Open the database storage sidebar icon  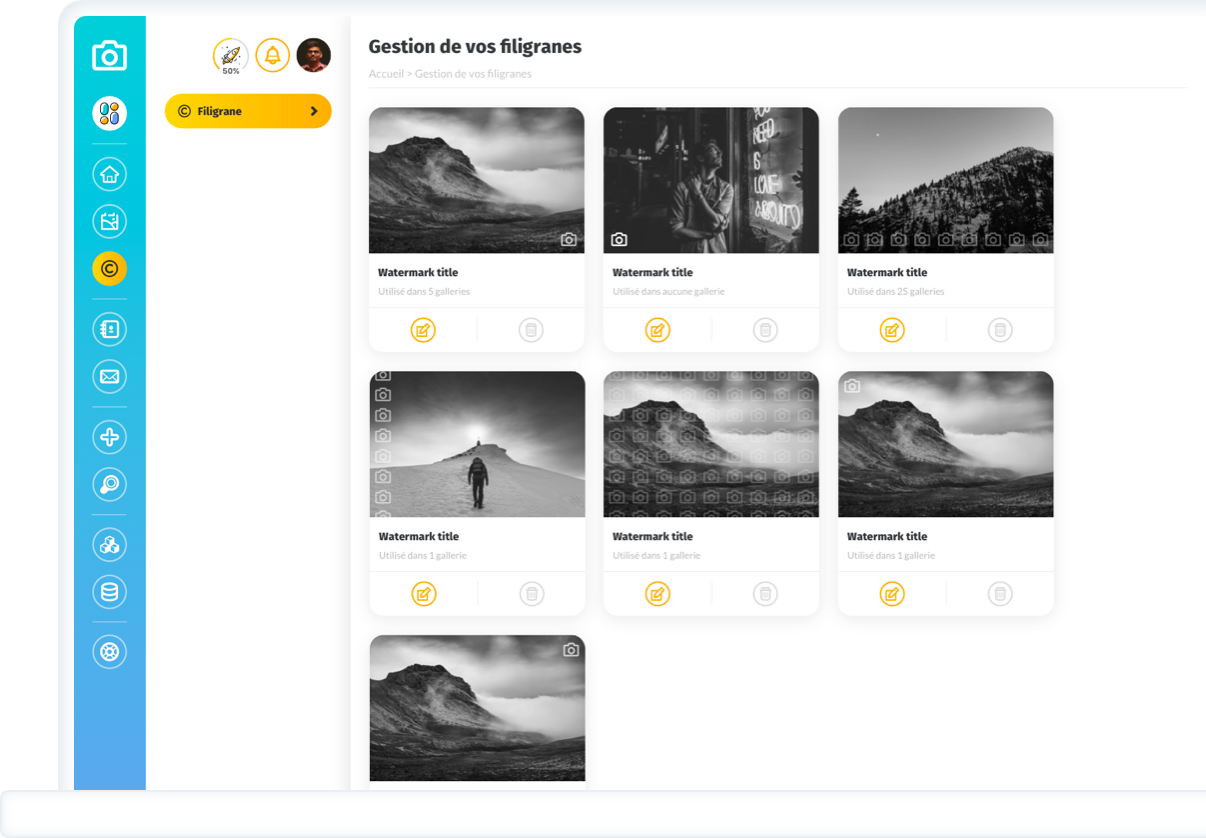(109, 592)
